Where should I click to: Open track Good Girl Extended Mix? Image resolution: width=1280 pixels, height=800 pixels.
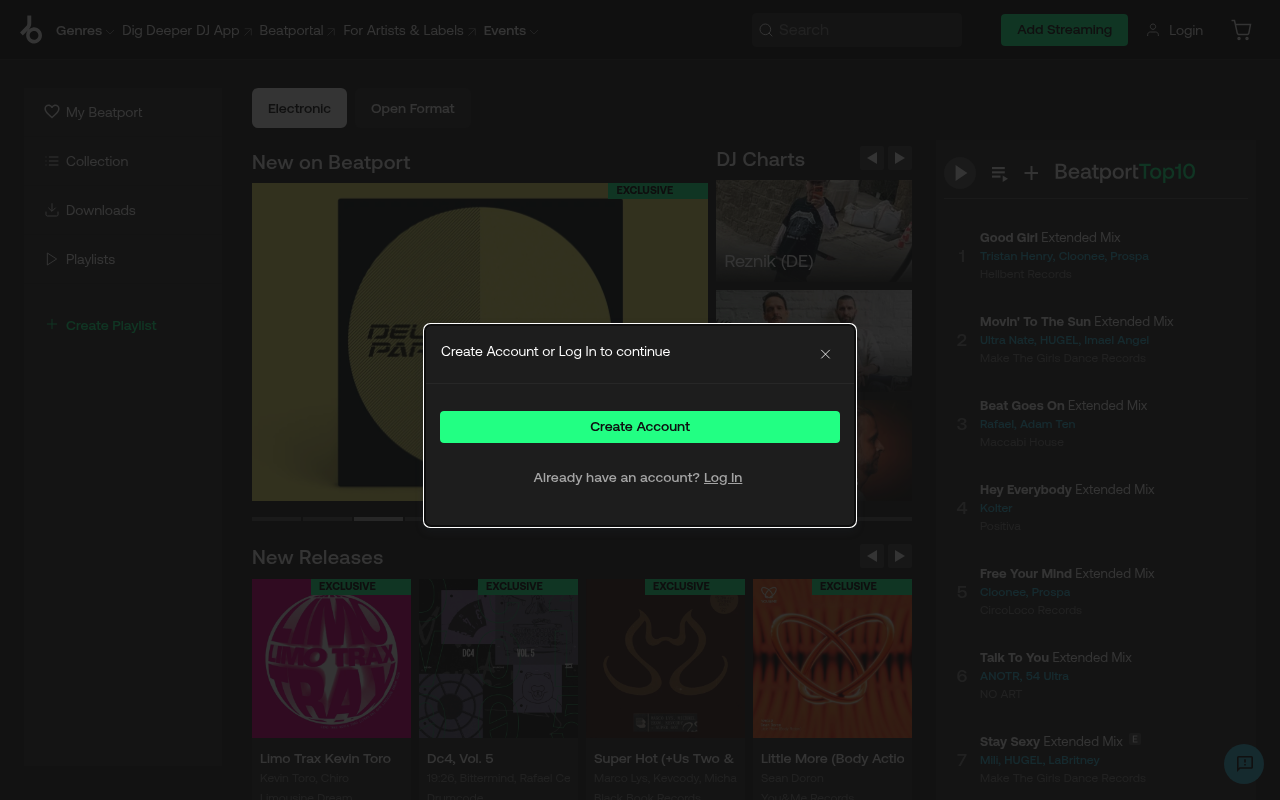click(1050, 238)
